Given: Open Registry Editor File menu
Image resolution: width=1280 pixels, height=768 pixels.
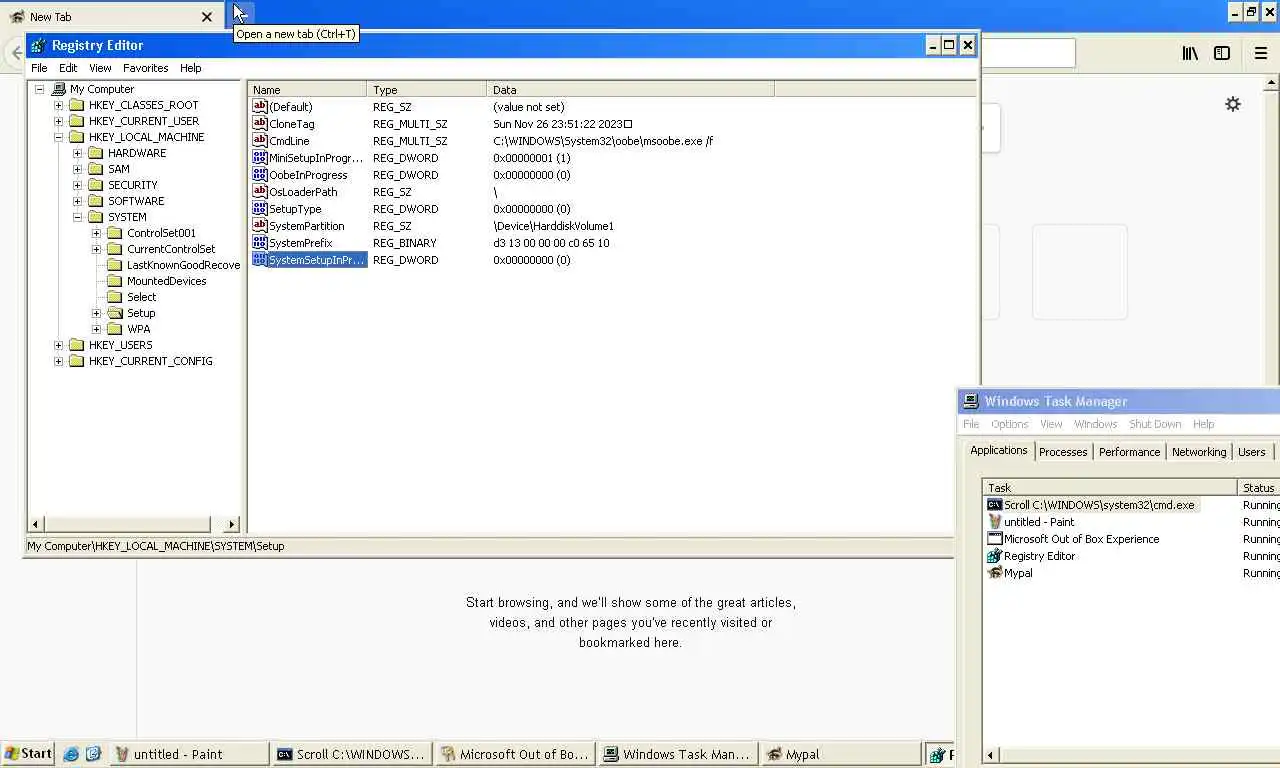Looking at the screenshot, I should (x=39, y=68).
